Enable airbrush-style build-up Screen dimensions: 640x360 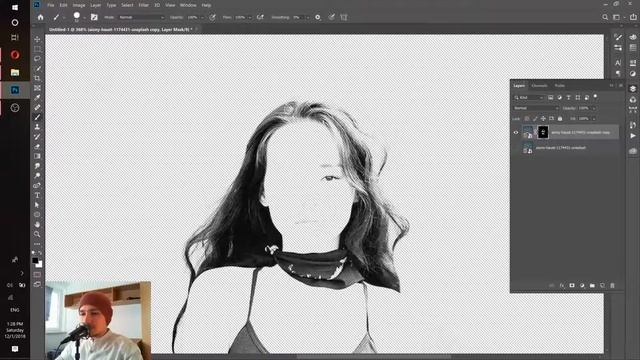[x=260, y=17]
